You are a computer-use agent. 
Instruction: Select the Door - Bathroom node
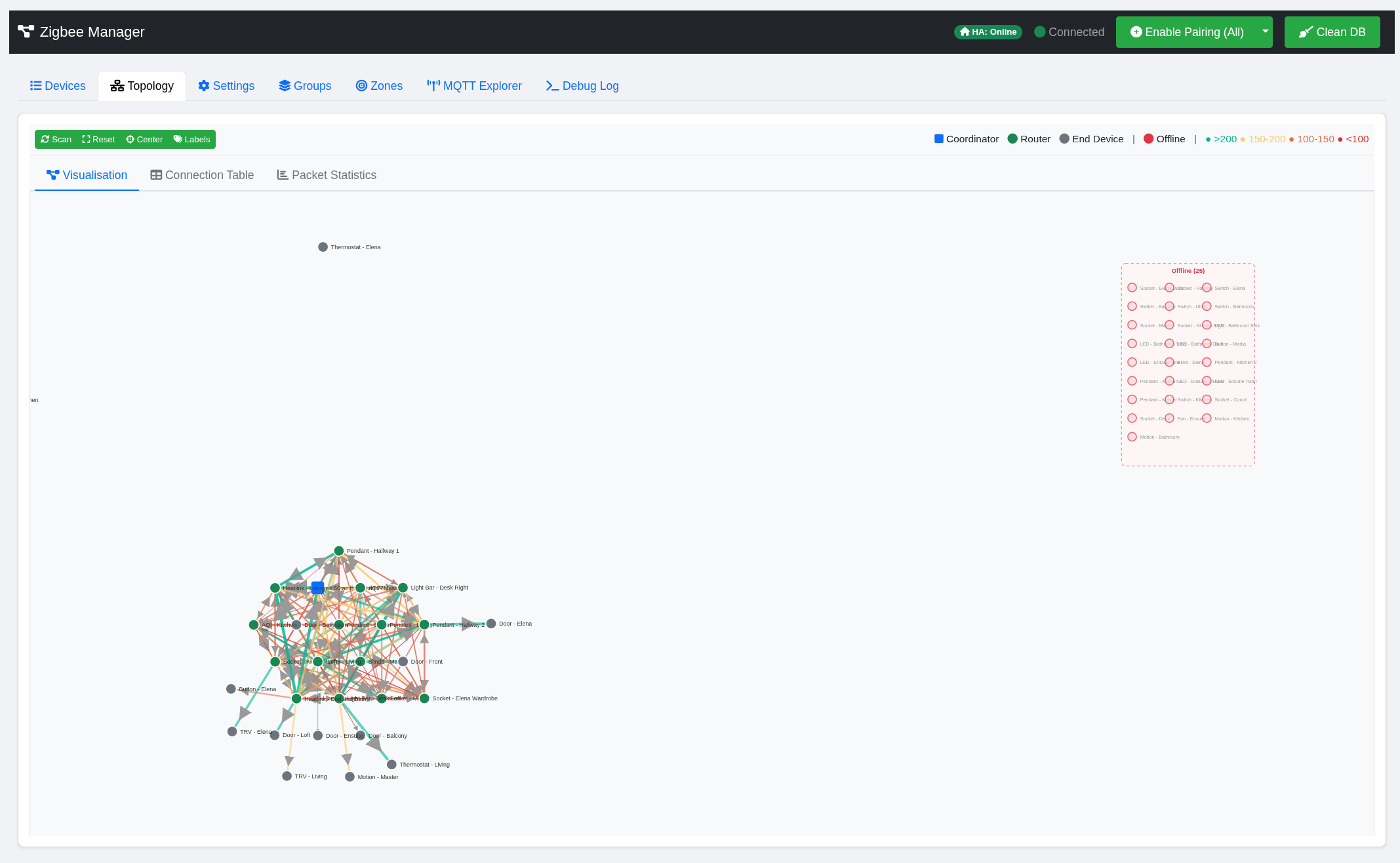click(296, 625)
